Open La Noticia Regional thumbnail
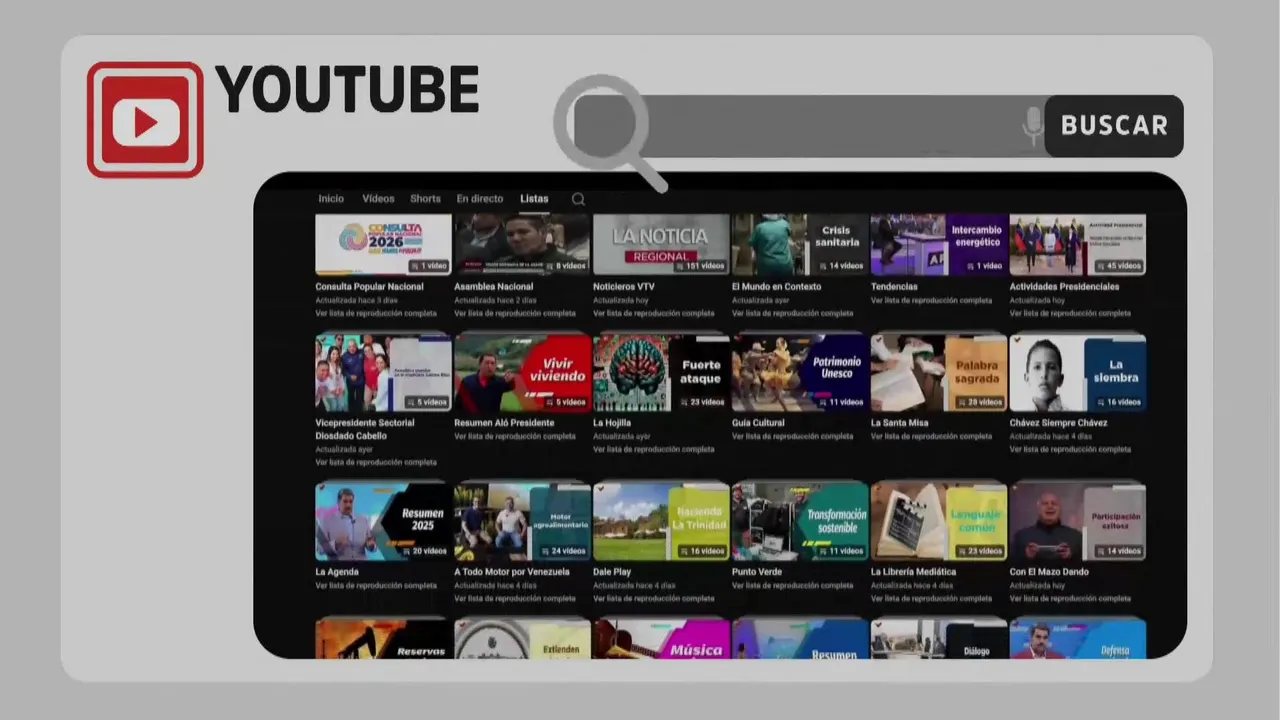 [x=661, y=244]
